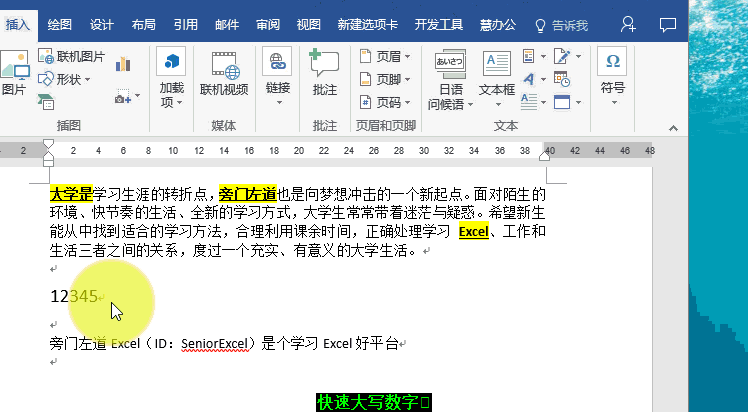Expand the signature line dropdown arrow
The image size is (748, 412).
(578, 56)
